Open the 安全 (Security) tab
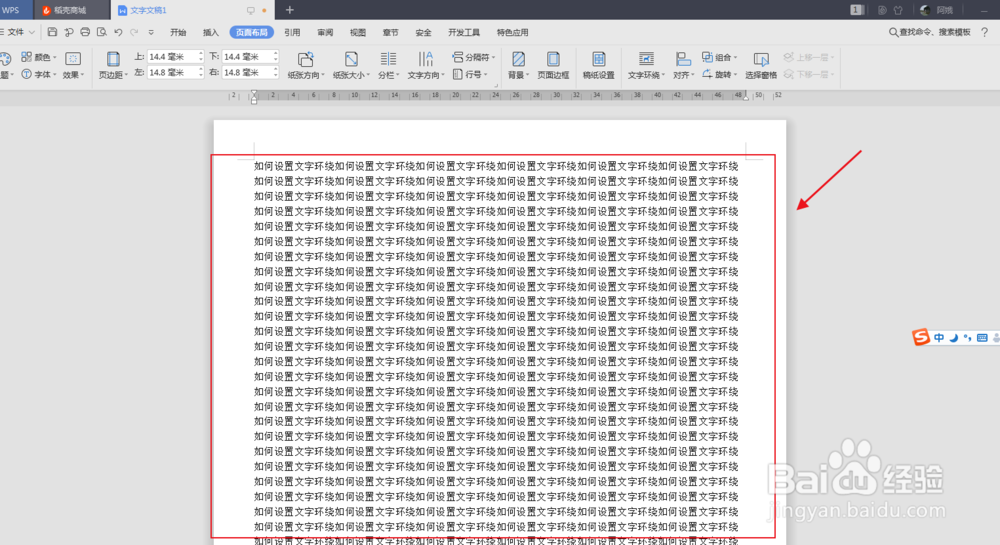This screenshot has width=1000, height=545. (x=423, y=33)
